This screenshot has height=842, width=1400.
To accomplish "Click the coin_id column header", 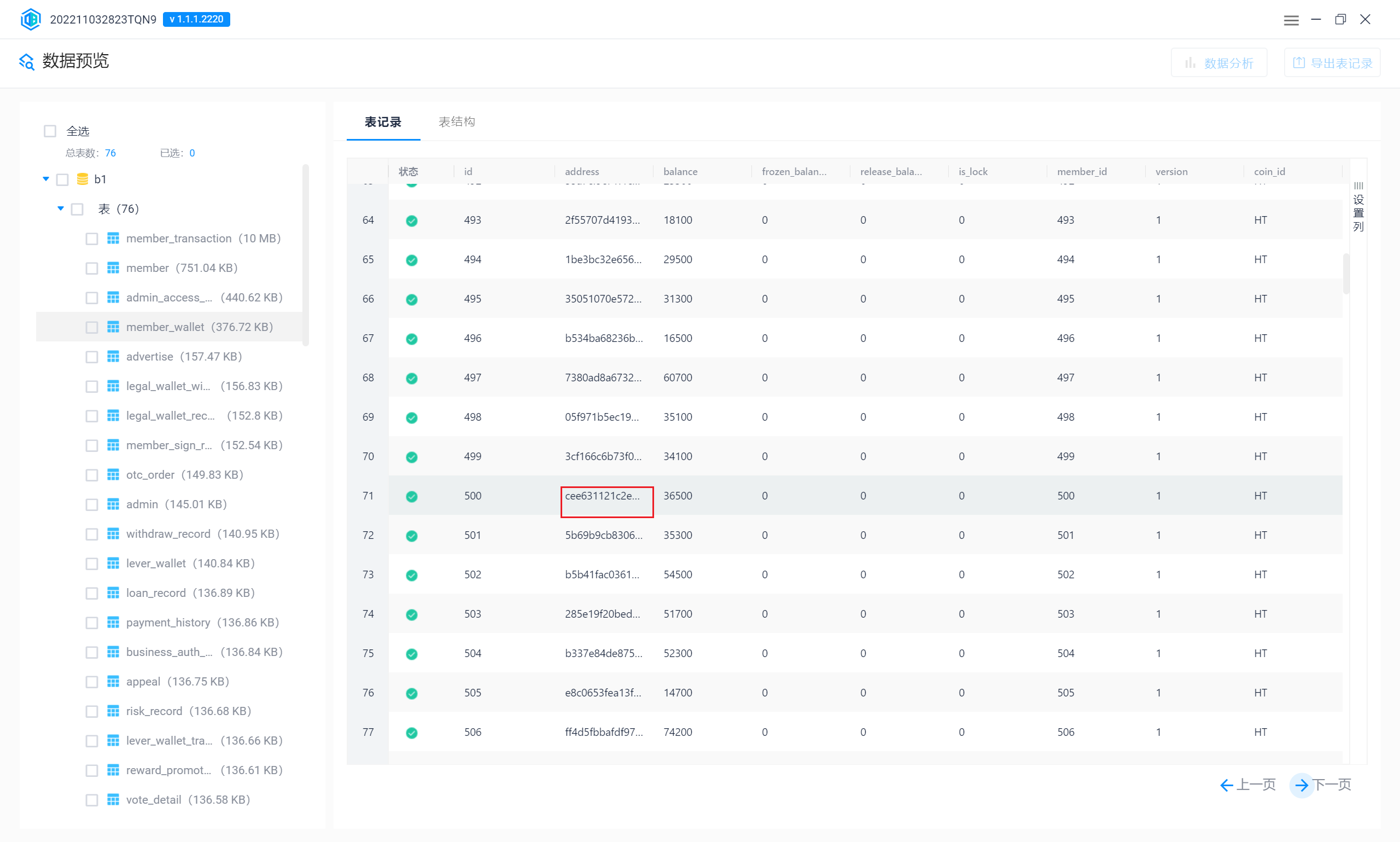I will [x=1269, y=171].
